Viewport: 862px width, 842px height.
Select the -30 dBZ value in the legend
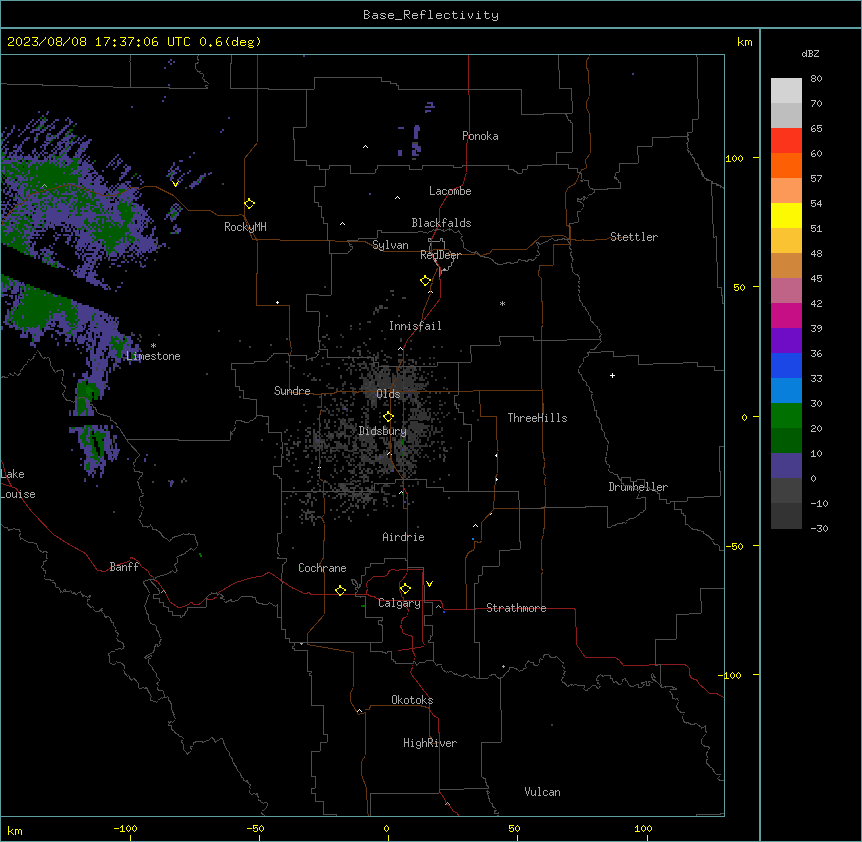click(819, 528)
